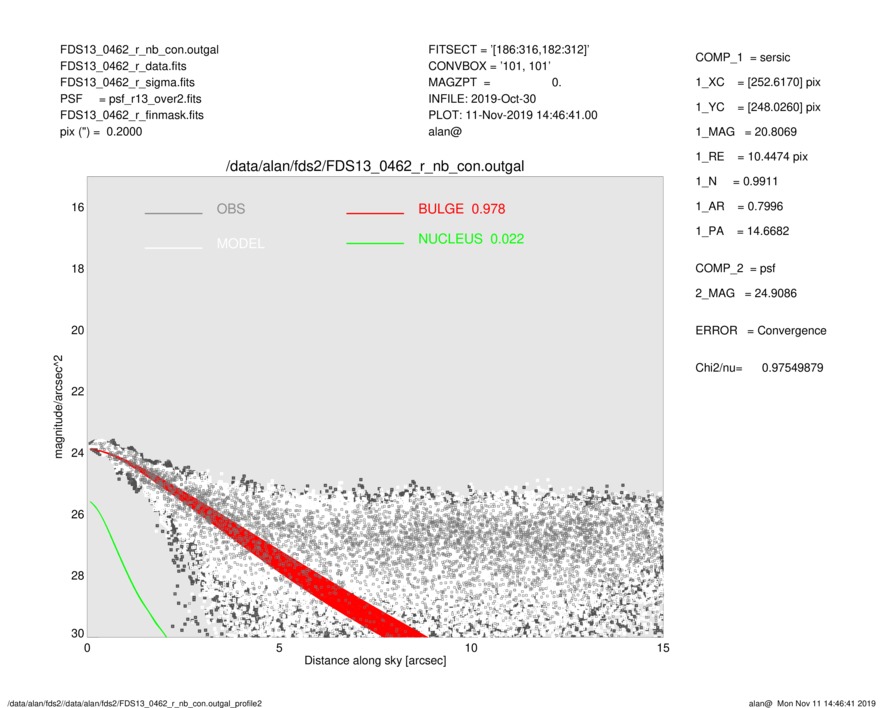Click the MAGZPT = 0. line
Viewport: 885px width, 708px height.
494,82
